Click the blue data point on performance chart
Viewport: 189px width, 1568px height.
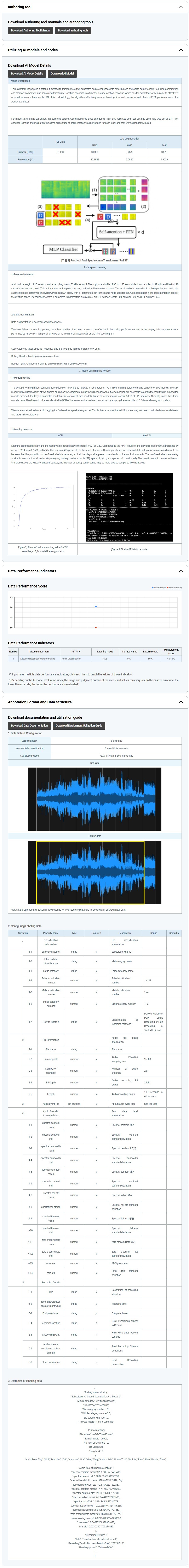click(96, 606)
